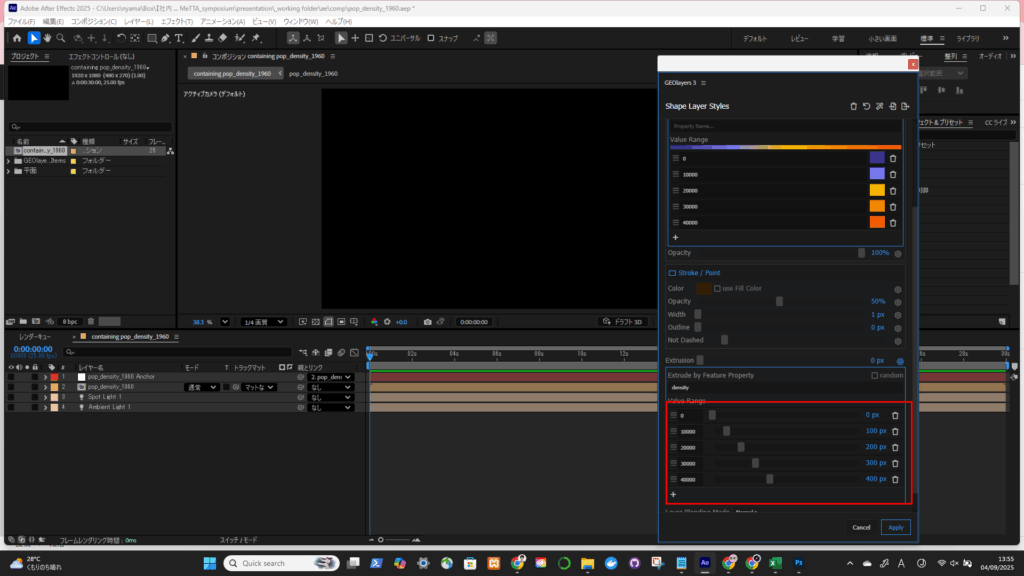Viewport: 1024px width, 576px height.
Task: Select the Zoom magnifier tool
Action: pos(61,38)
